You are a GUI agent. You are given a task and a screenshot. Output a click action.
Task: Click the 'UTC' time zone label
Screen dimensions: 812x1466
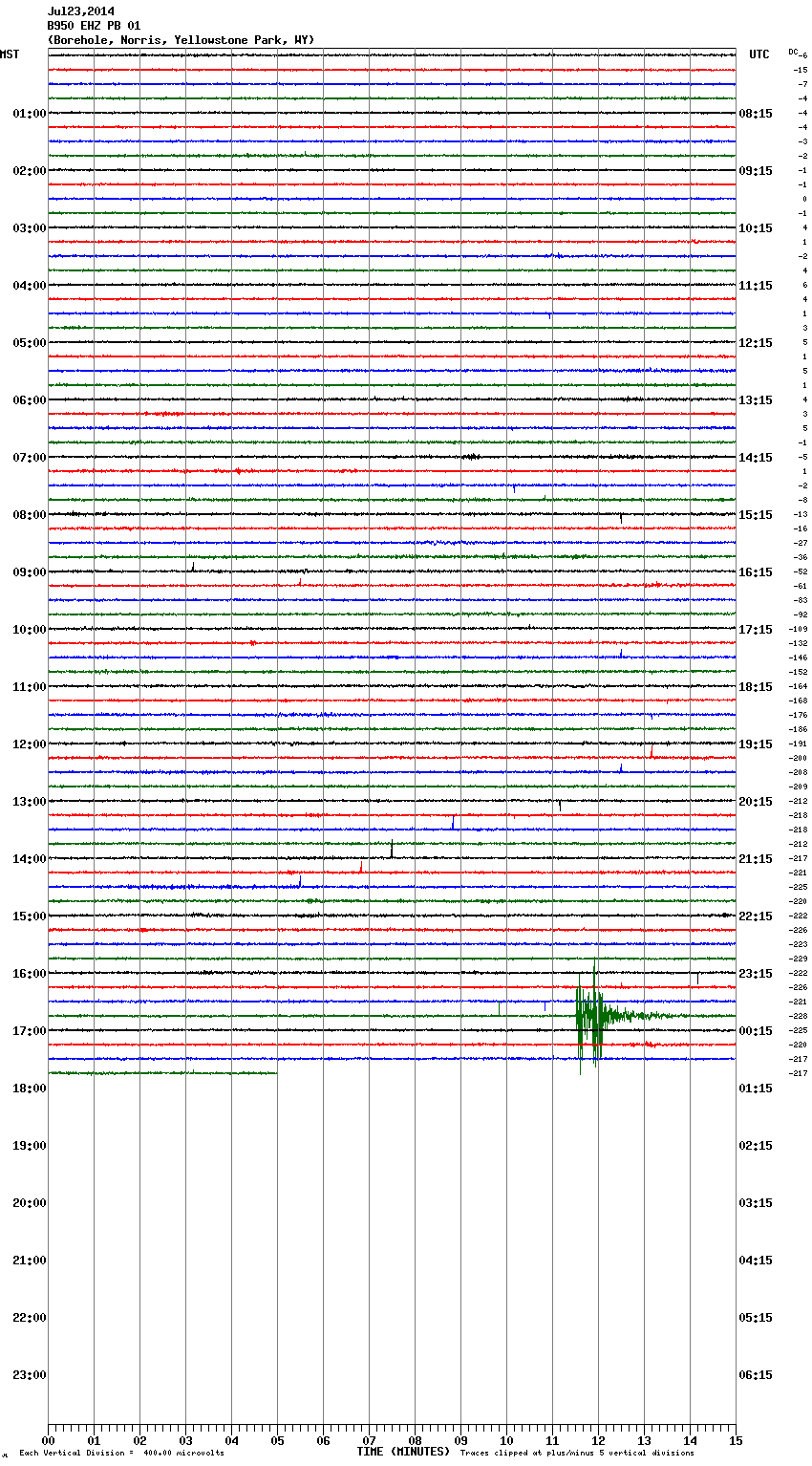point(759,54)
